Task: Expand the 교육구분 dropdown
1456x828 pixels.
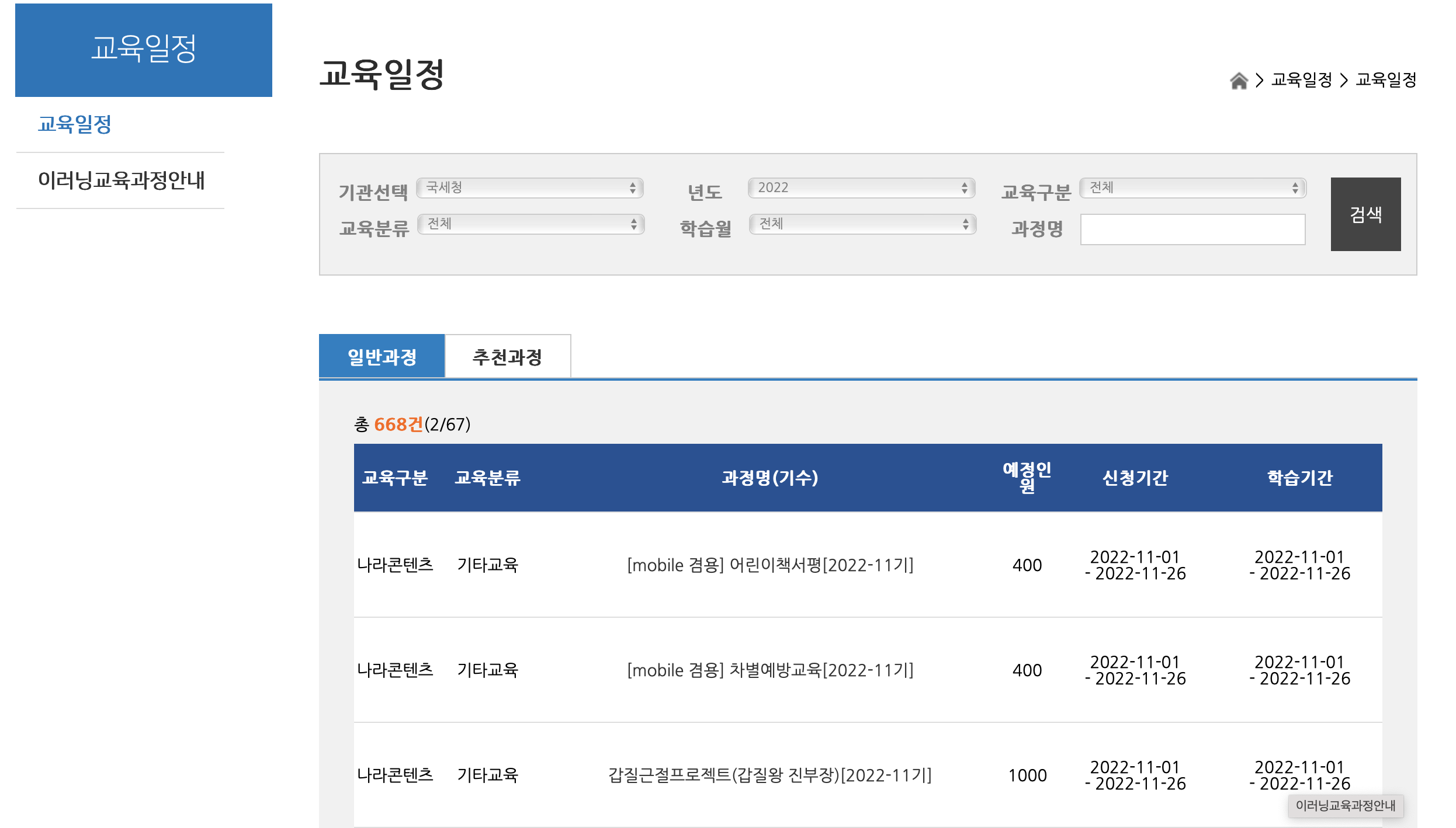Action: 1192,187
